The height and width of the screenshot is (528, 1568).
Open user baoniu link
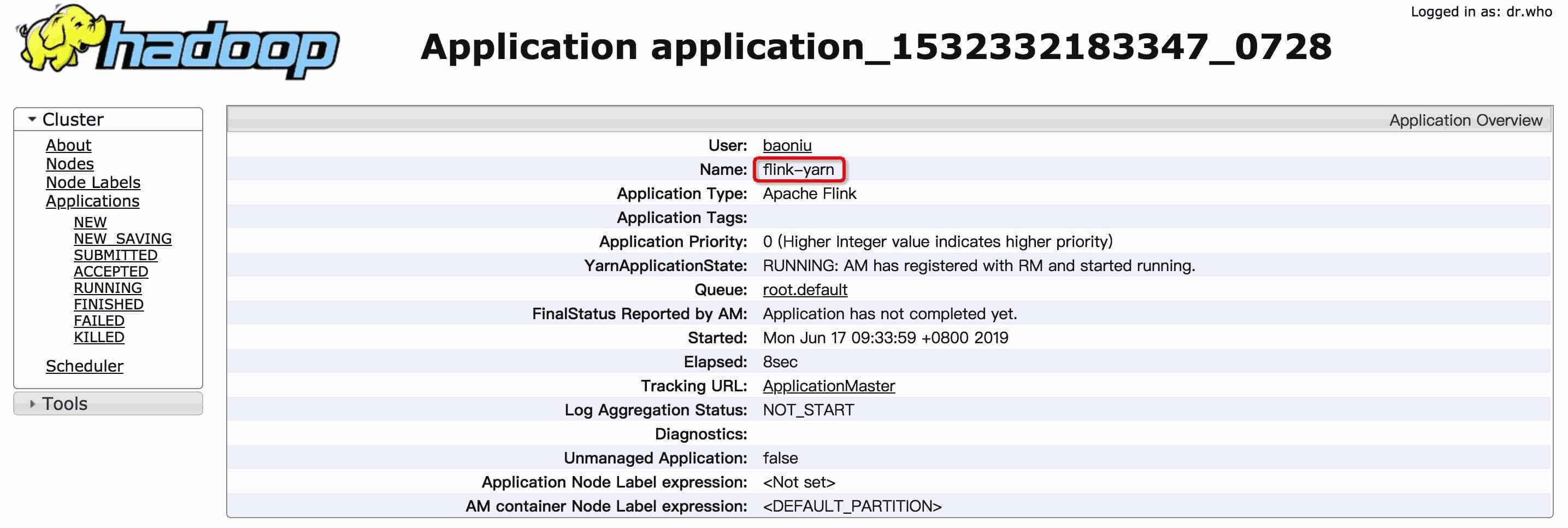pos(787,145)
